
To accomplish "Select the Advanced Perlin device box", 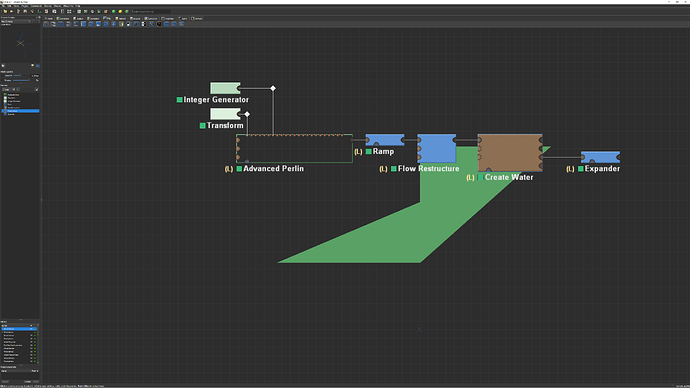I will [x=294, y=149].
